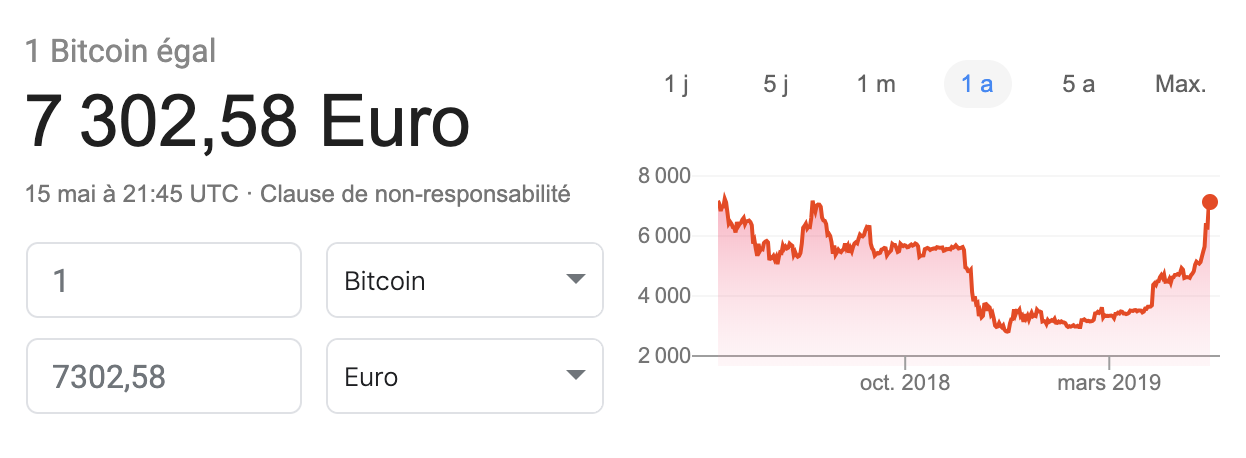
Task: Switch chart to 5 j range
Action: 776,84
